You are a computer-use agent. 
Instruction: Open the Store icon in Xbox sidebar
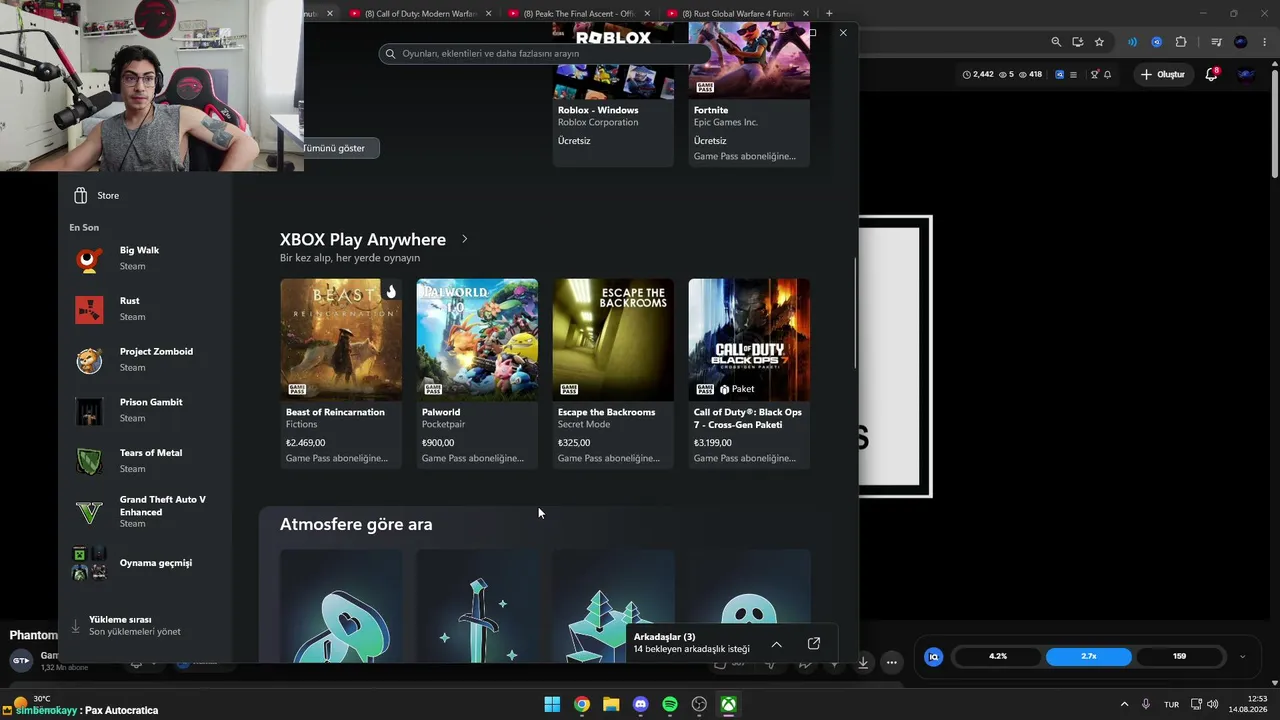pyautogui.click(x=81, y=196)
